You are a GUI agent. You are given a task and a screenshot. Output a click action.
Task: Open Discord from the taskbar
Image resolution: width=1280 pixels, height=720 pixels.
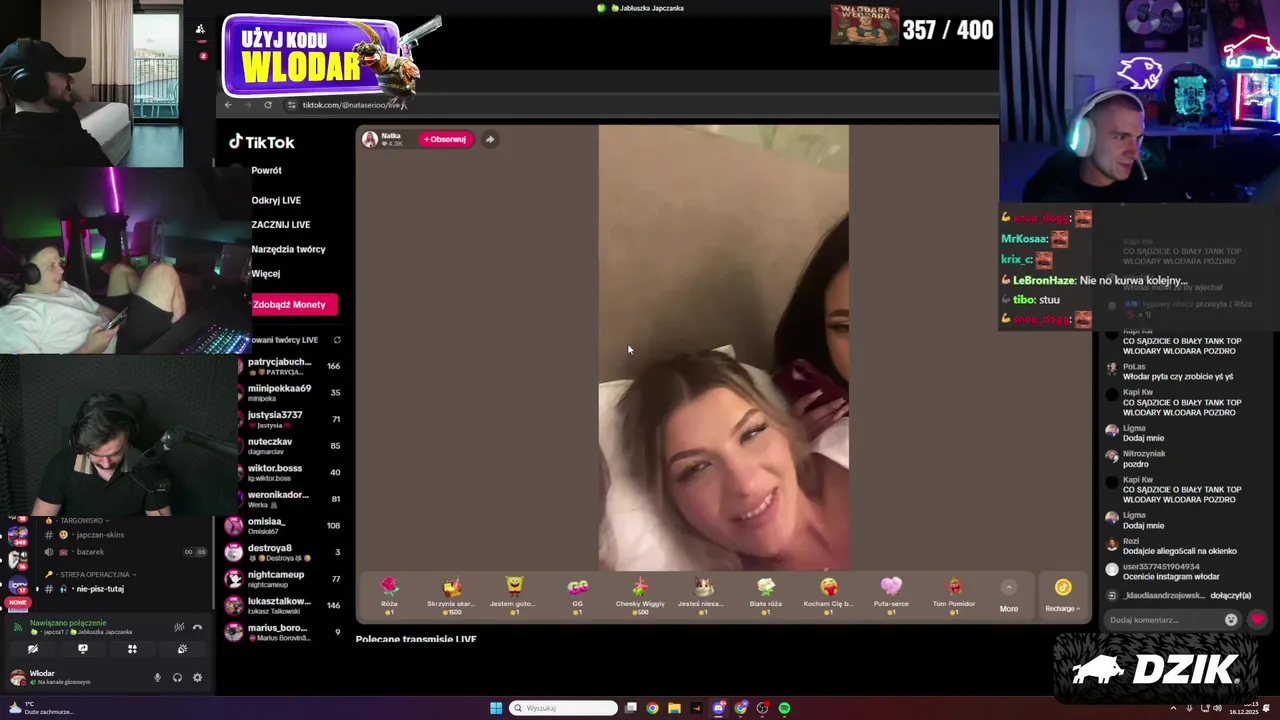tap(718, 708)
